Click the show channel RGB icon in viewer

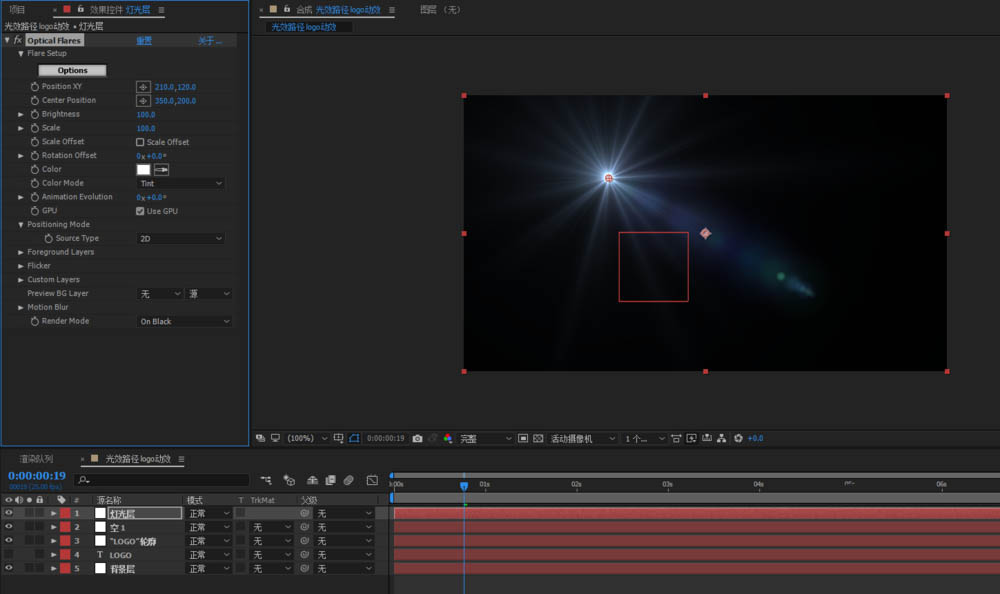point(447,438)
